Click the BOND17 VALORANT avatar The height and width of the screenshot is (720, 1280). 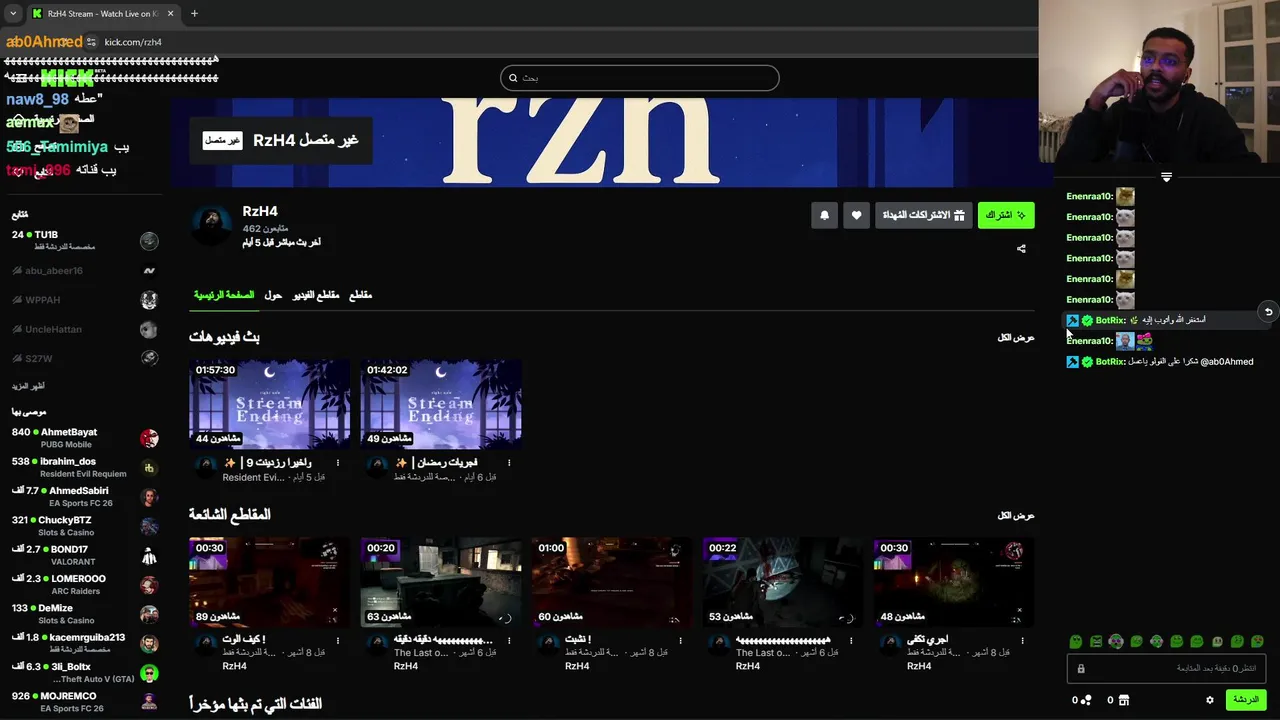click(149, 555)
